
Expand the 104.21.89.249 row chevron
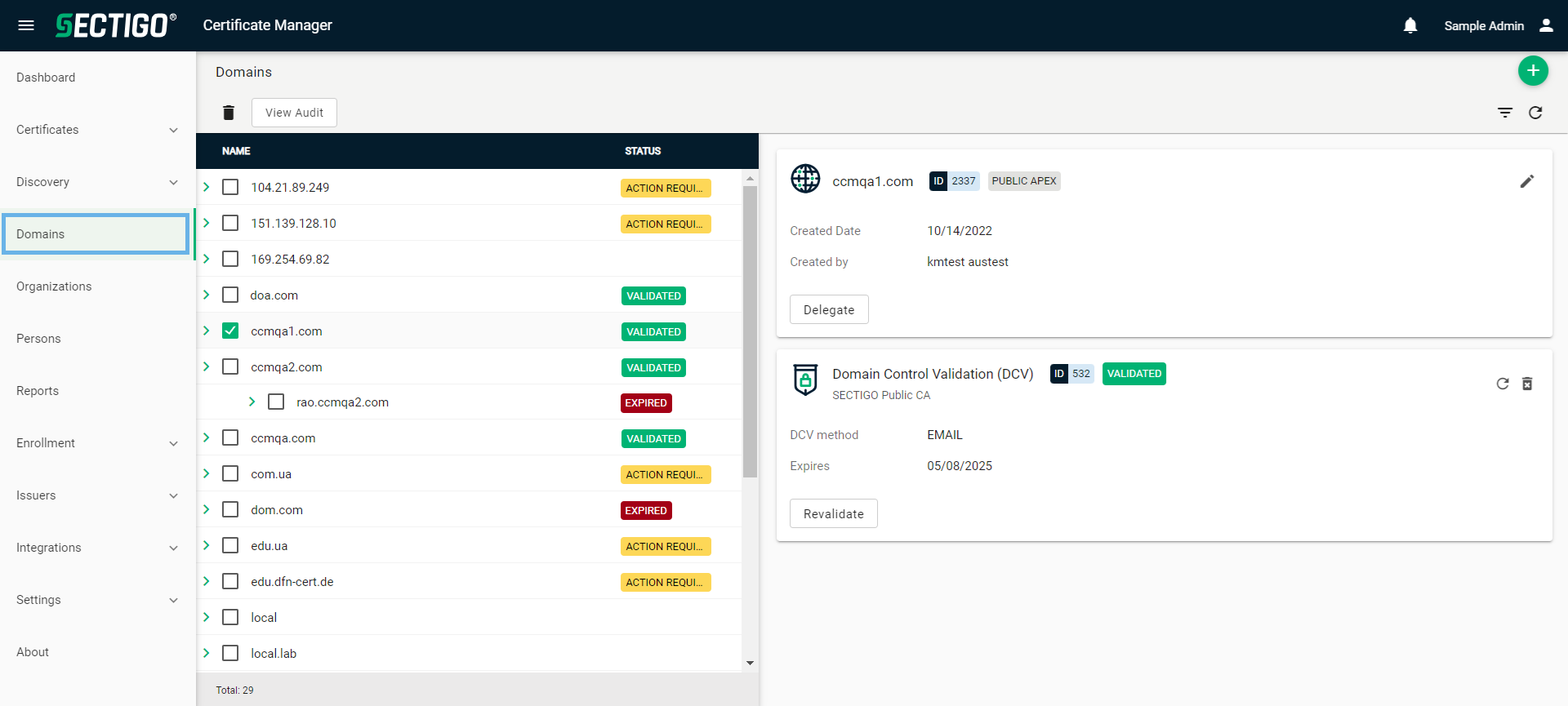tap(207, 188)
